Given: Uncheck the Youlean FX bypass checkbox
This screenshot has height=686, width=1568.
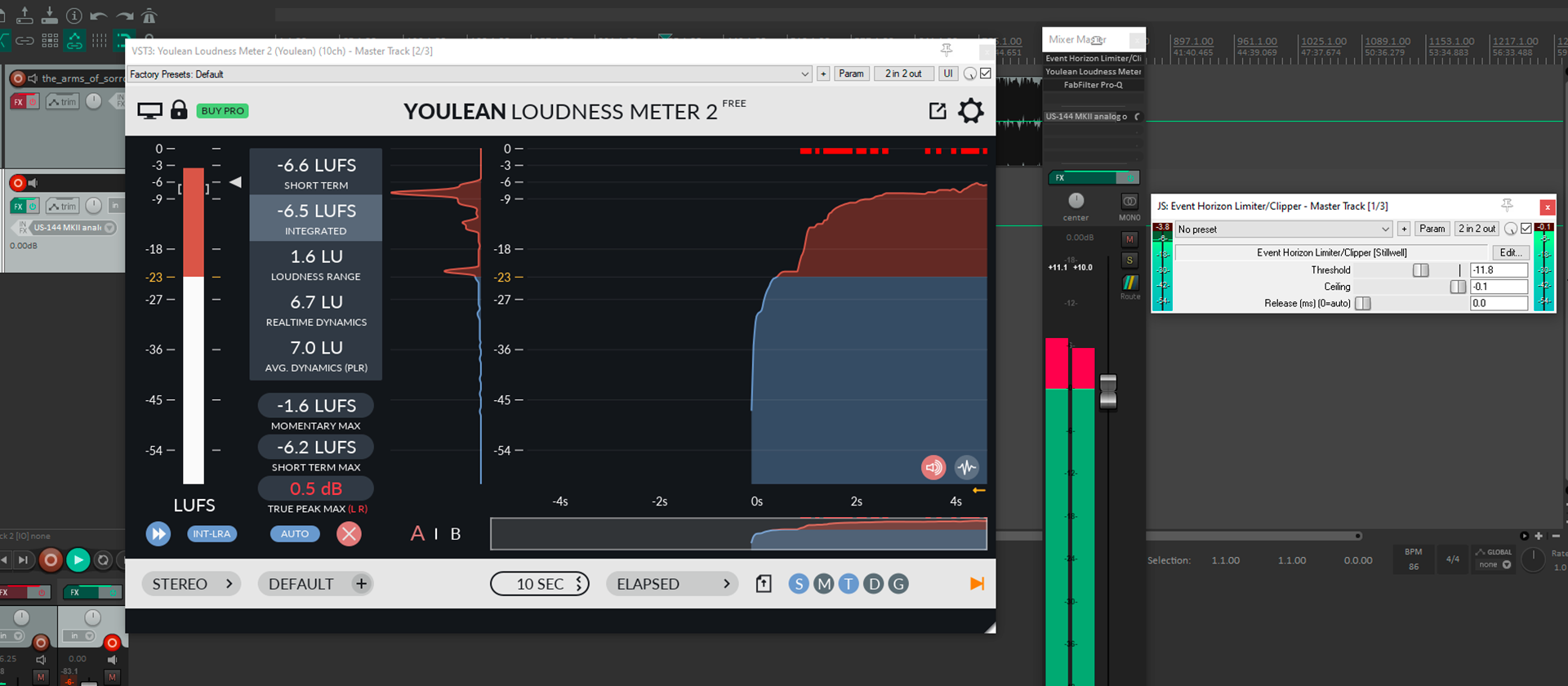Looking at the screenshot, I should tap(986, 73).
